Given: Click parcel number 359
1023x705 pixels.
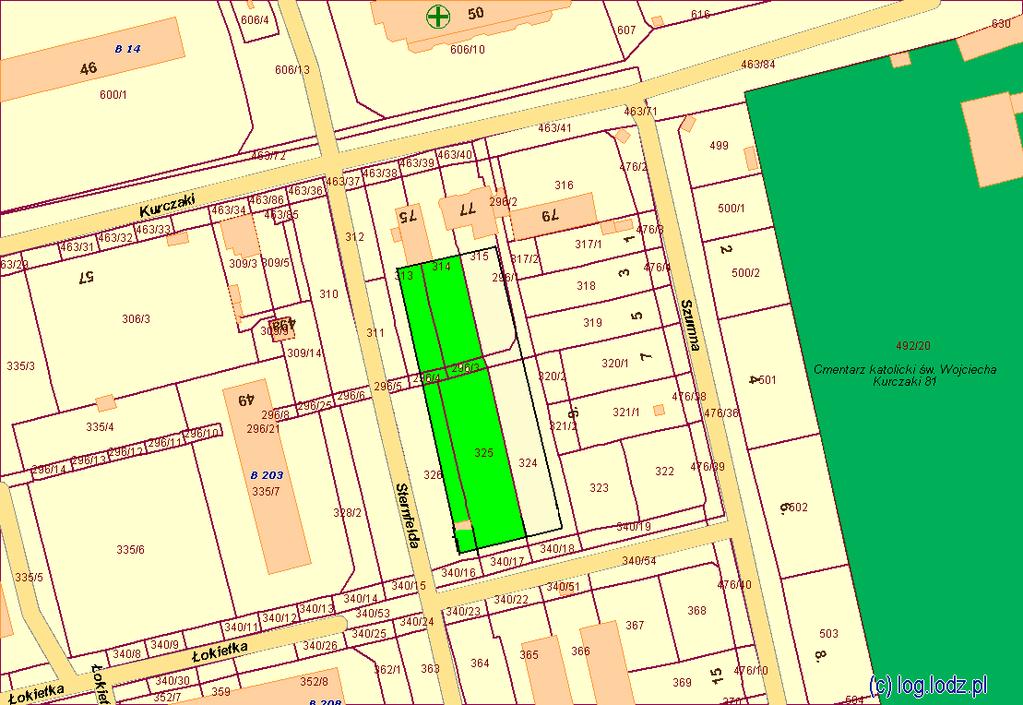Looking at the screenshot, I should click(x=221, y=692).
